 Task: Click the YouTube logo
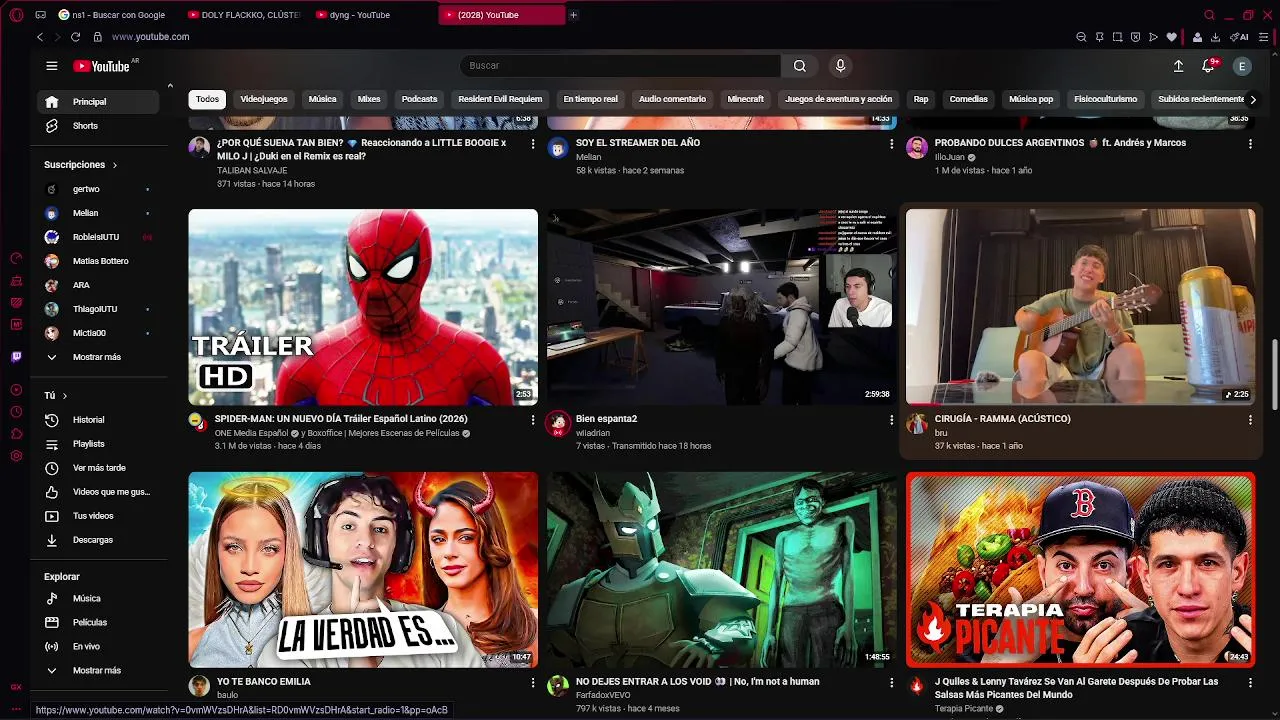tap(101, 66)
